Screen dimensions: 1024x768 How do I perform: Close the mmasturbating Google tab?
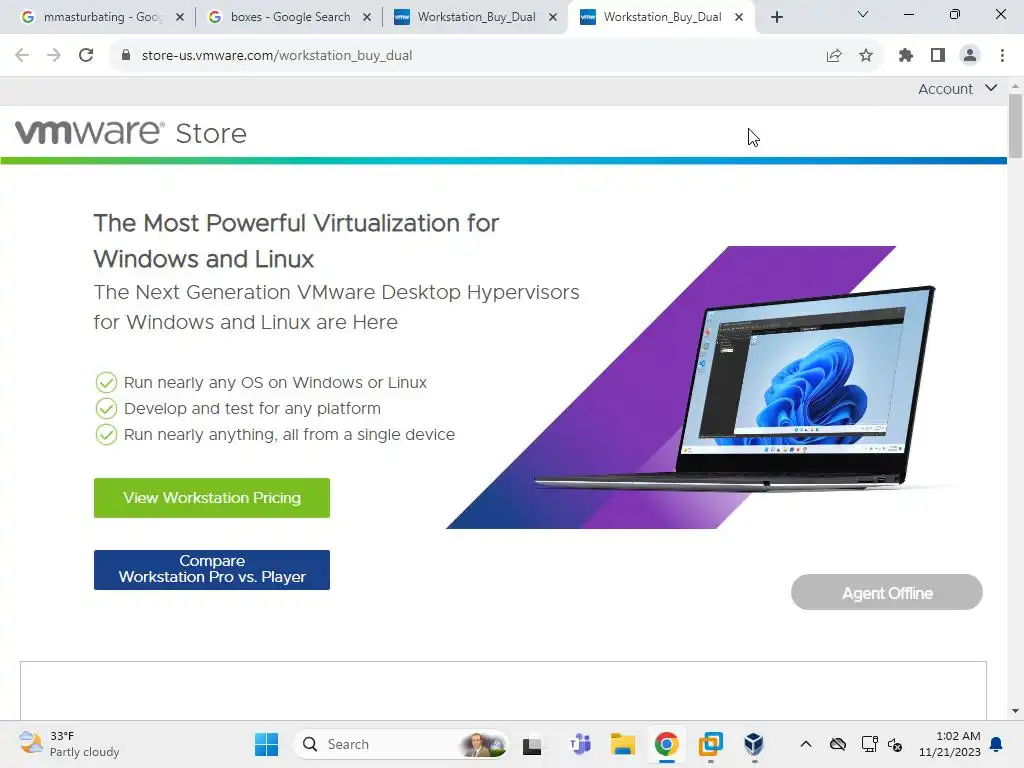(180, 18)
